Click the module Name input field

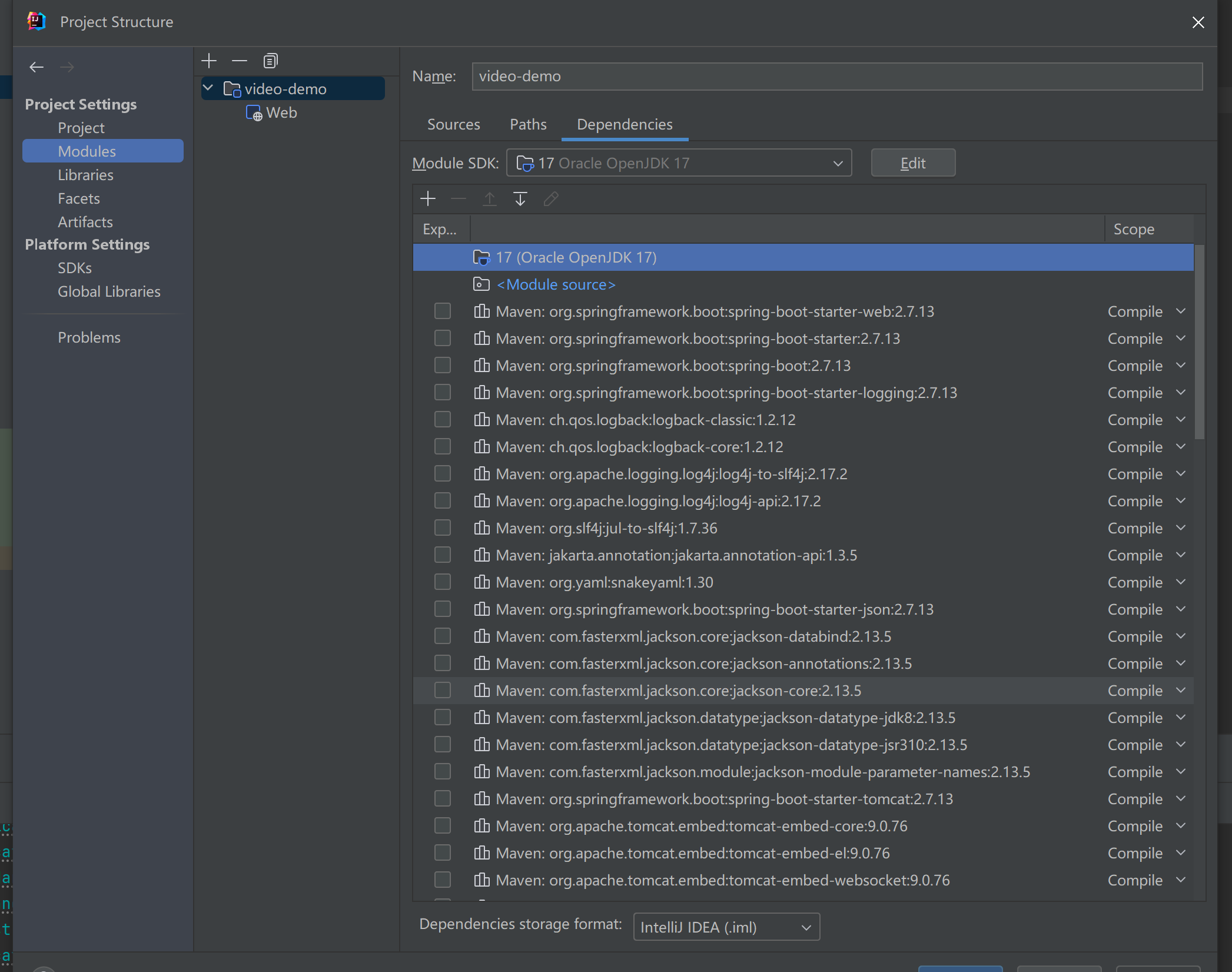(x=837, y=77)
